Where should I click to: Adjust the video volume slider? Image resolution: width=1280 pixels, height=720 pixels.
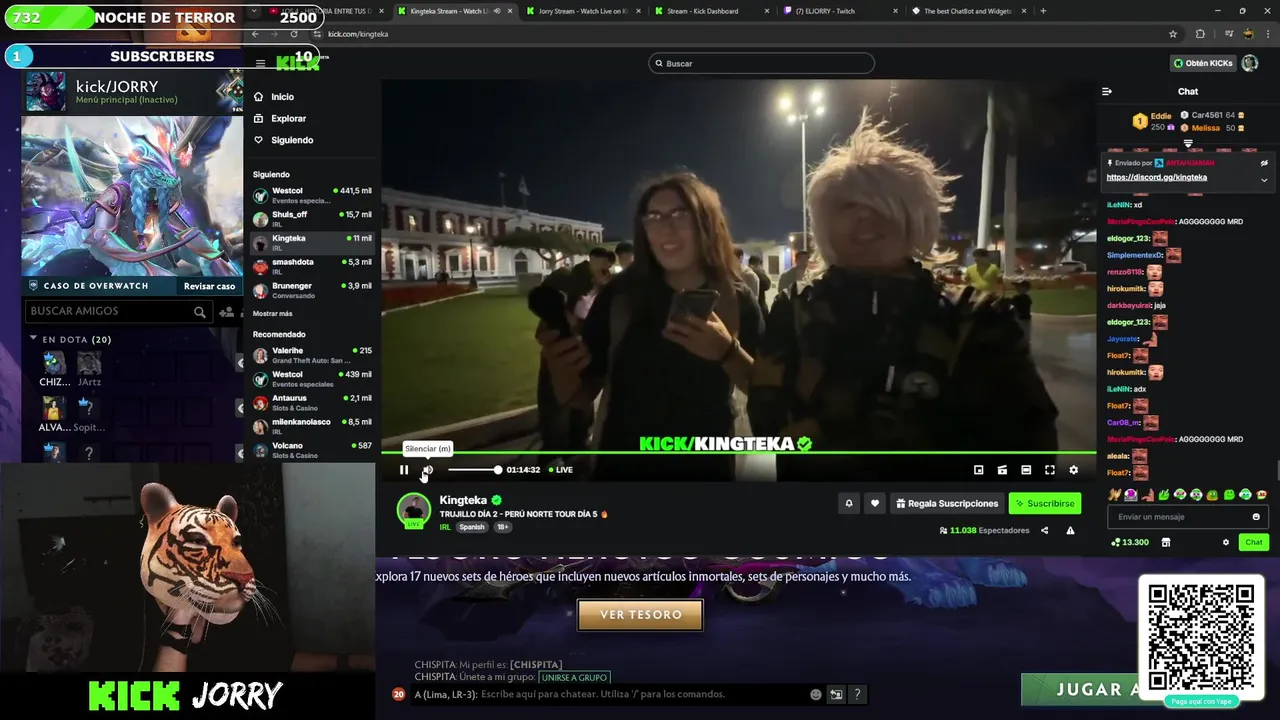tap(474, 470)
